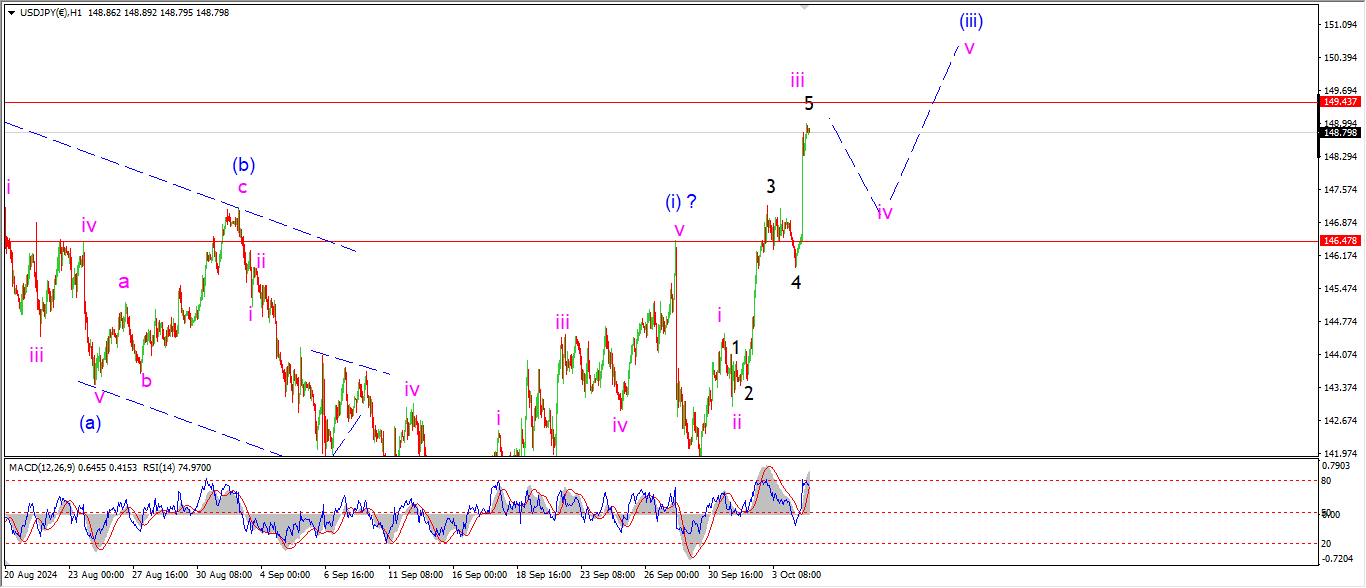Select the blue (a) wave label
This screenshot has height=588, width=1366.
coord(91,423)
